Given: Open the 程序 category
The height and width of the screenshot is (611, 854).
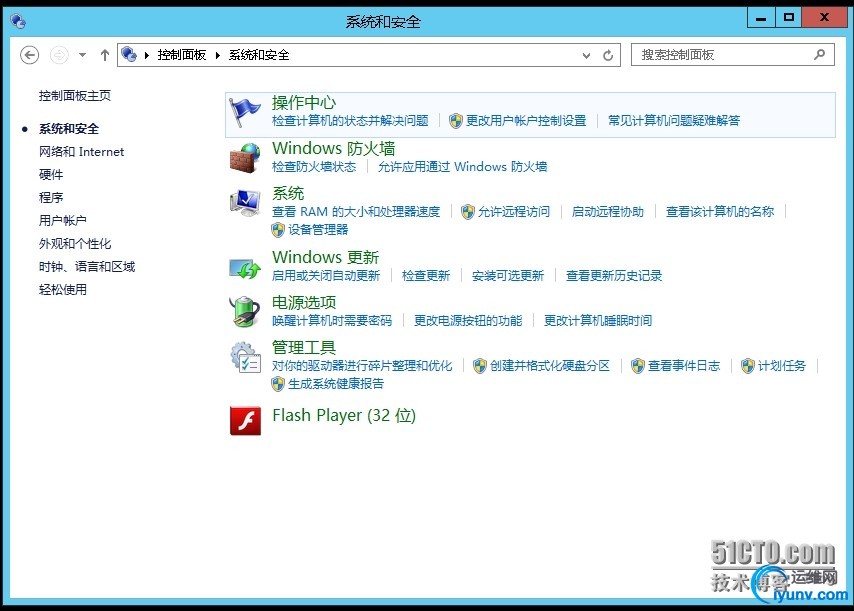Looking at the screenshot, I should coord(51,198).
